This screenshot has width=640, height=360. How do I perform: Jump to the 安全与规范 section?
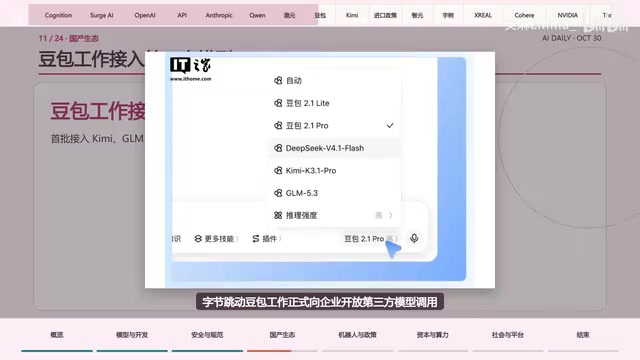coord(207,335)
